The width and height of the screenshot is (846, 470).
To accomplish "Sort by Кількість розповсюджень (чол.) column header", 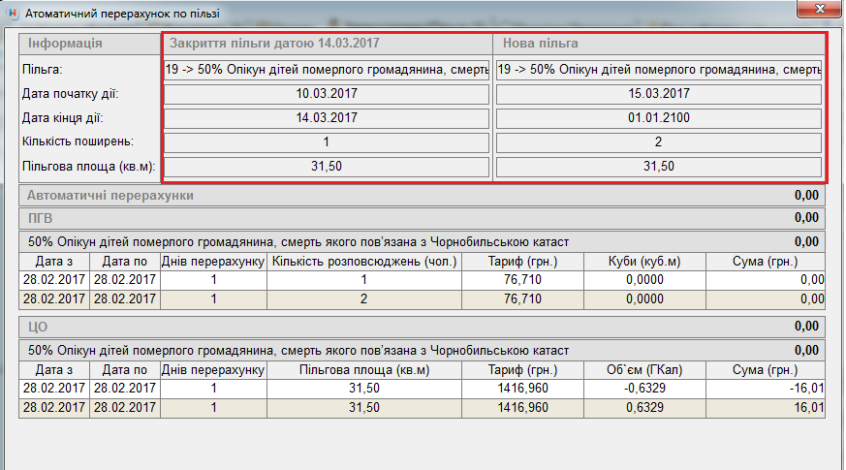I will click(x=364, y=262).
